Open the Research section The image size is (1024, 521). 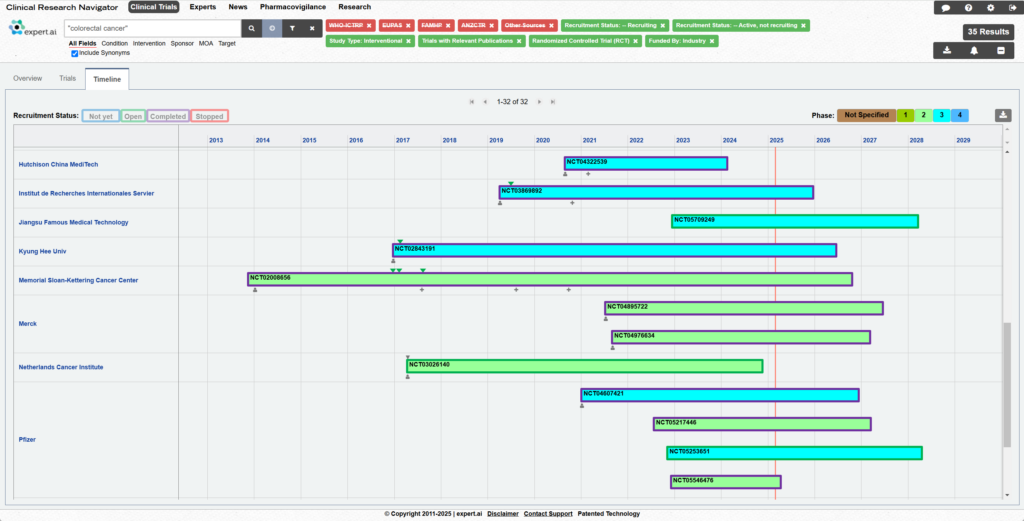point(355,7)
